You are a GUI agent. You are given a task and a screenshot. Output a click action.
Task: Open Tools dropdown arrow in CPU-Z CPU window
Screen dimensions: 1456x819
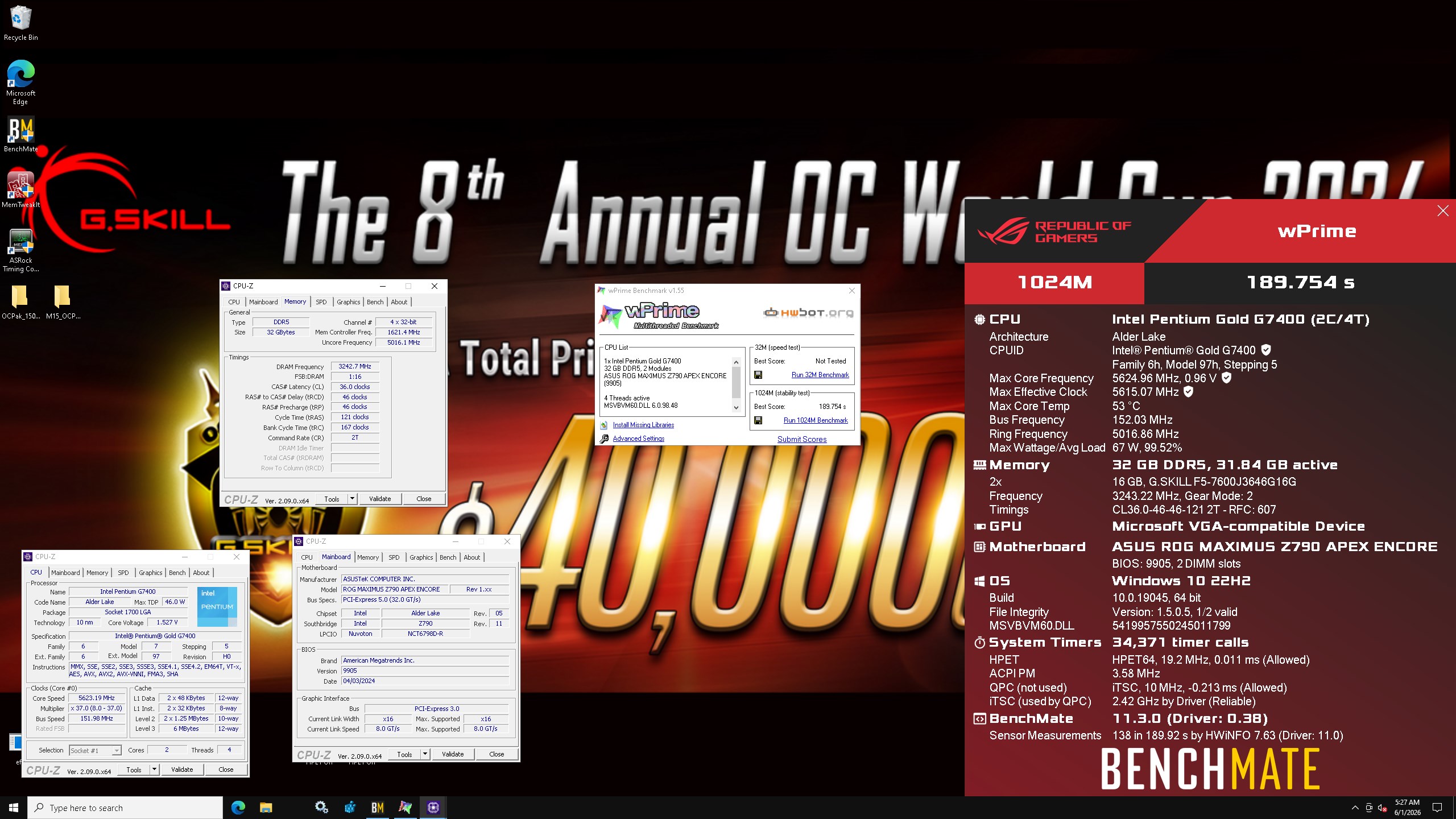154,770
